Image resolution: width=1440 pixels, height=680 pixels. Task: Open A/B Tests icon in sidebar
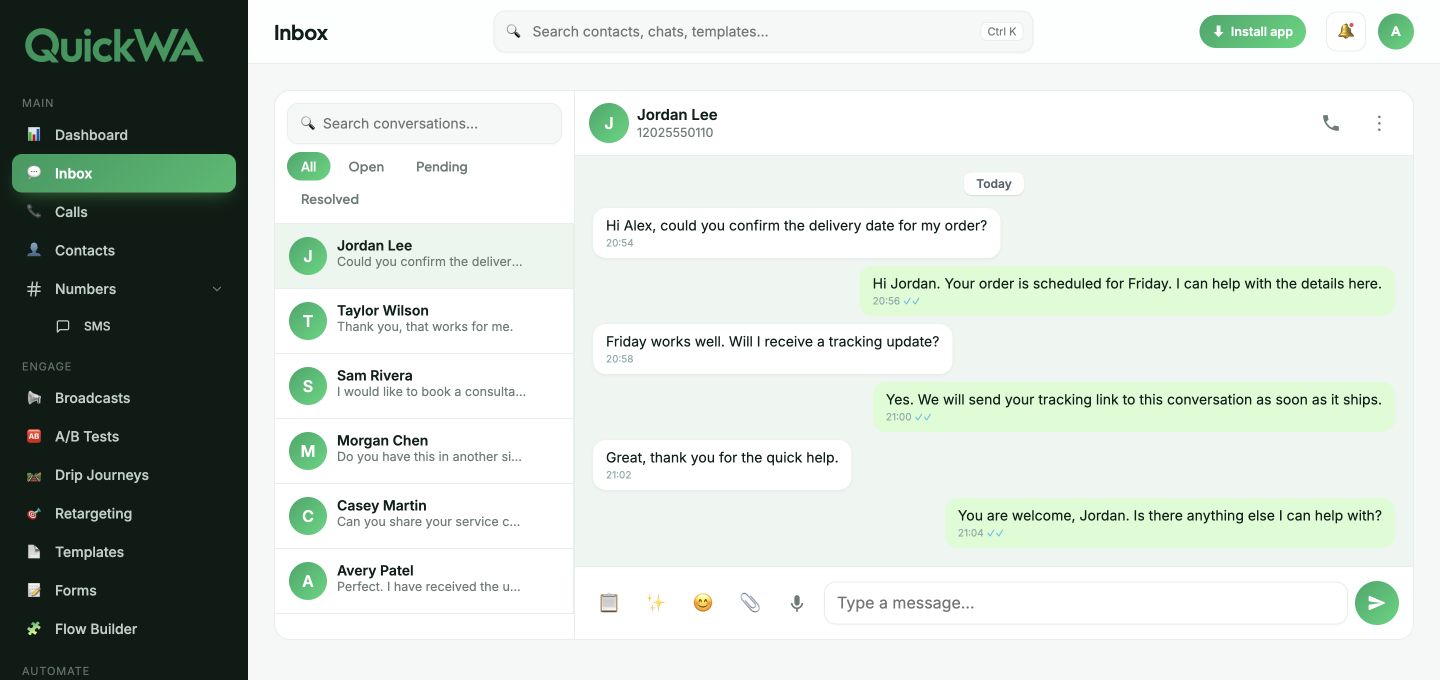[34, 436]
